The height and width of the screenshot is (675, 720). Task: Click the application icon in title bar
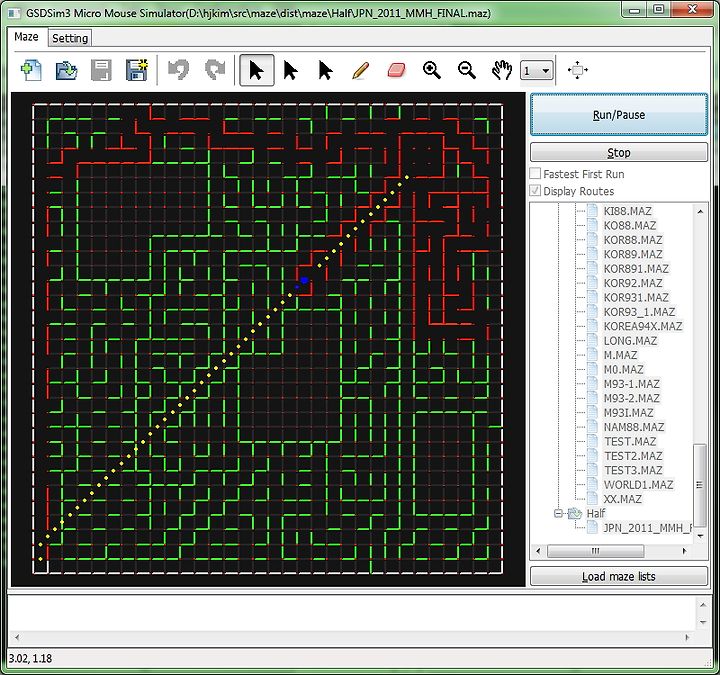click(x=14, y=13)
